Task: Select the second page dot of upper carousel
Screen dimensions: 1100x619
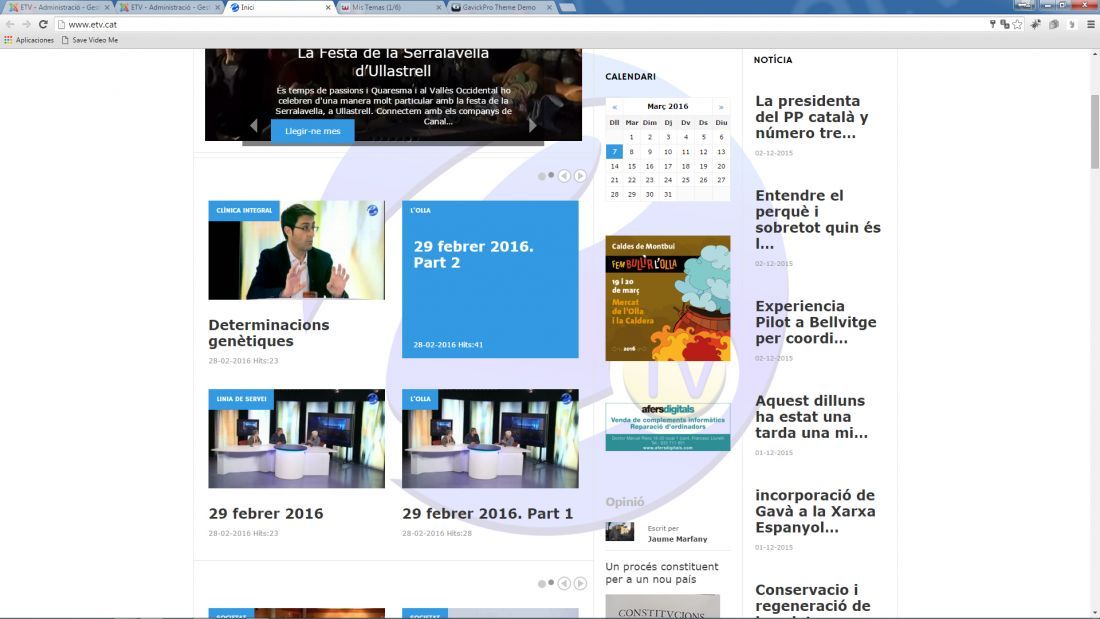Action: coord(551,175)
